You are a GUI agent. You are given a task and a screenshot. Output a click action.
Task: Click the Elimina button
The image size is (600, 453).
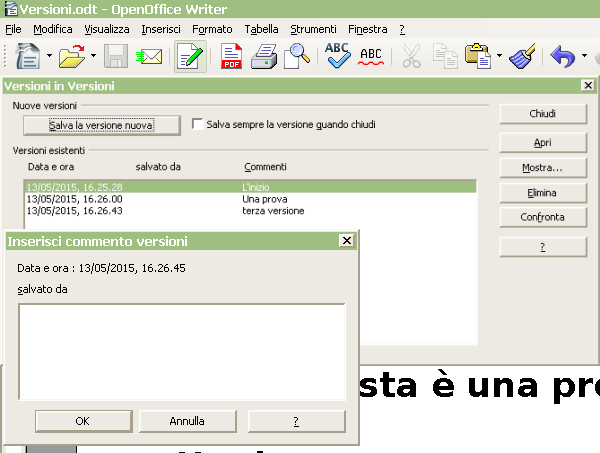543,193
